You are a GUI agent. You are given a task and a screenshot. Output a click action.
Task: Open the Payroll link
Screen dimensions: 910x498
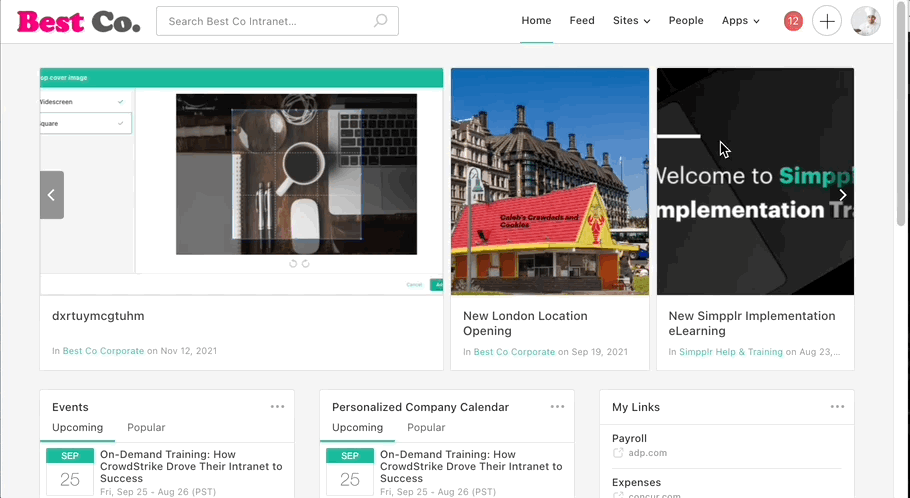(629, 439)
